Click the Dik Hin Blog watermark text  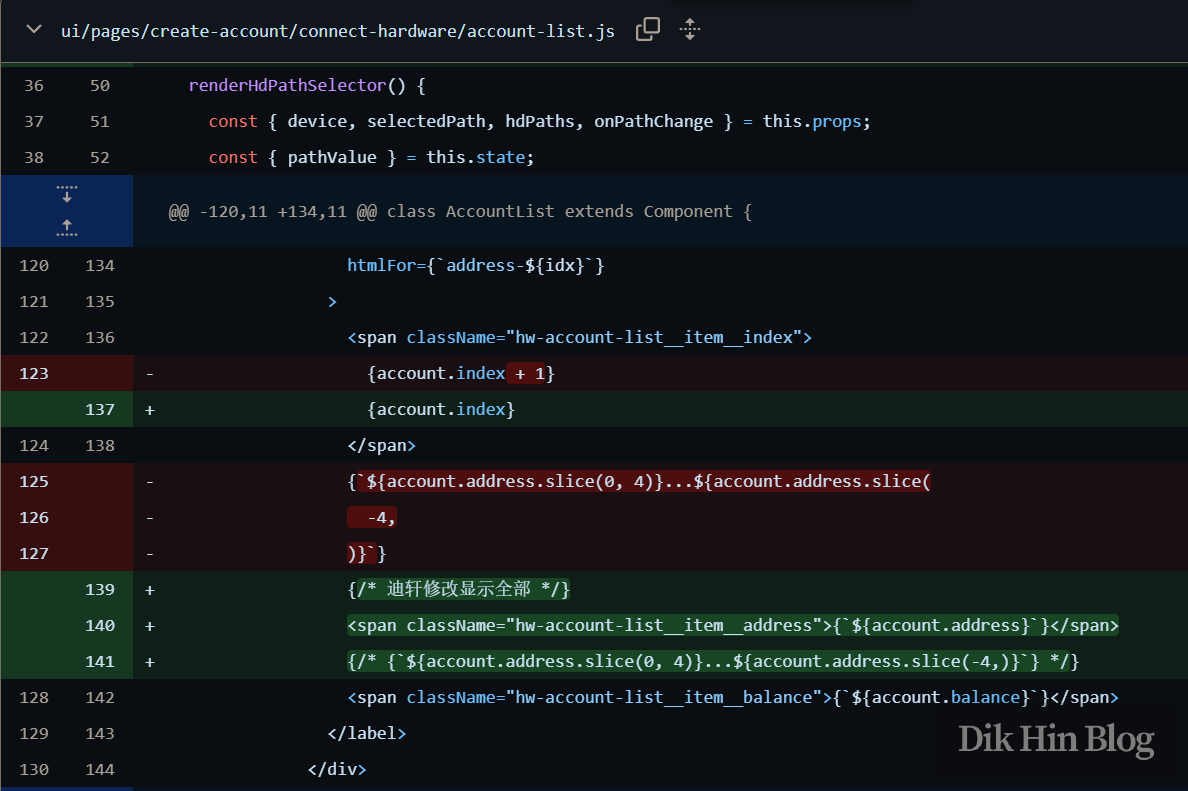(1055, 739)
